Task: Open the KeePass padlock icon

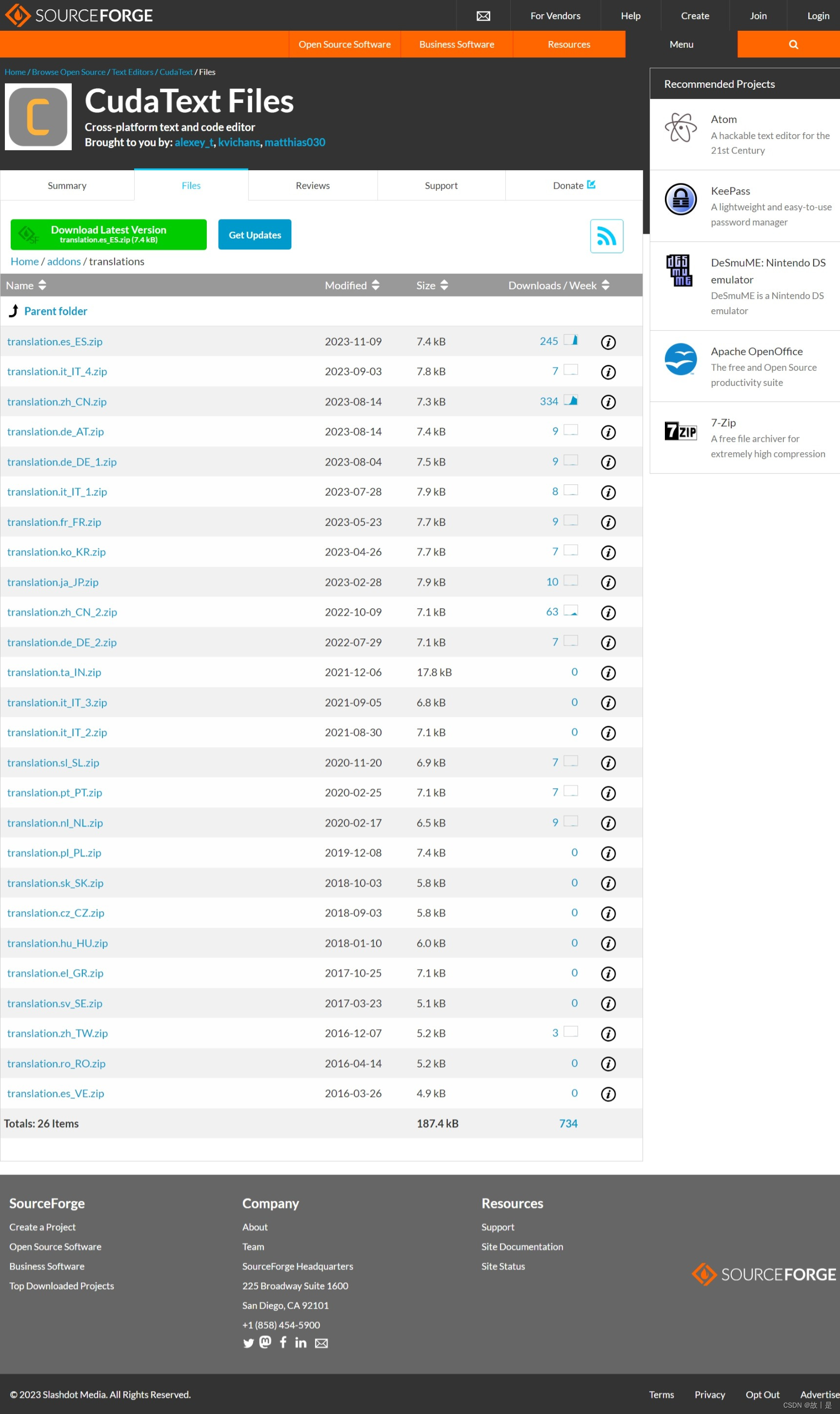Action: click(680, 199)
